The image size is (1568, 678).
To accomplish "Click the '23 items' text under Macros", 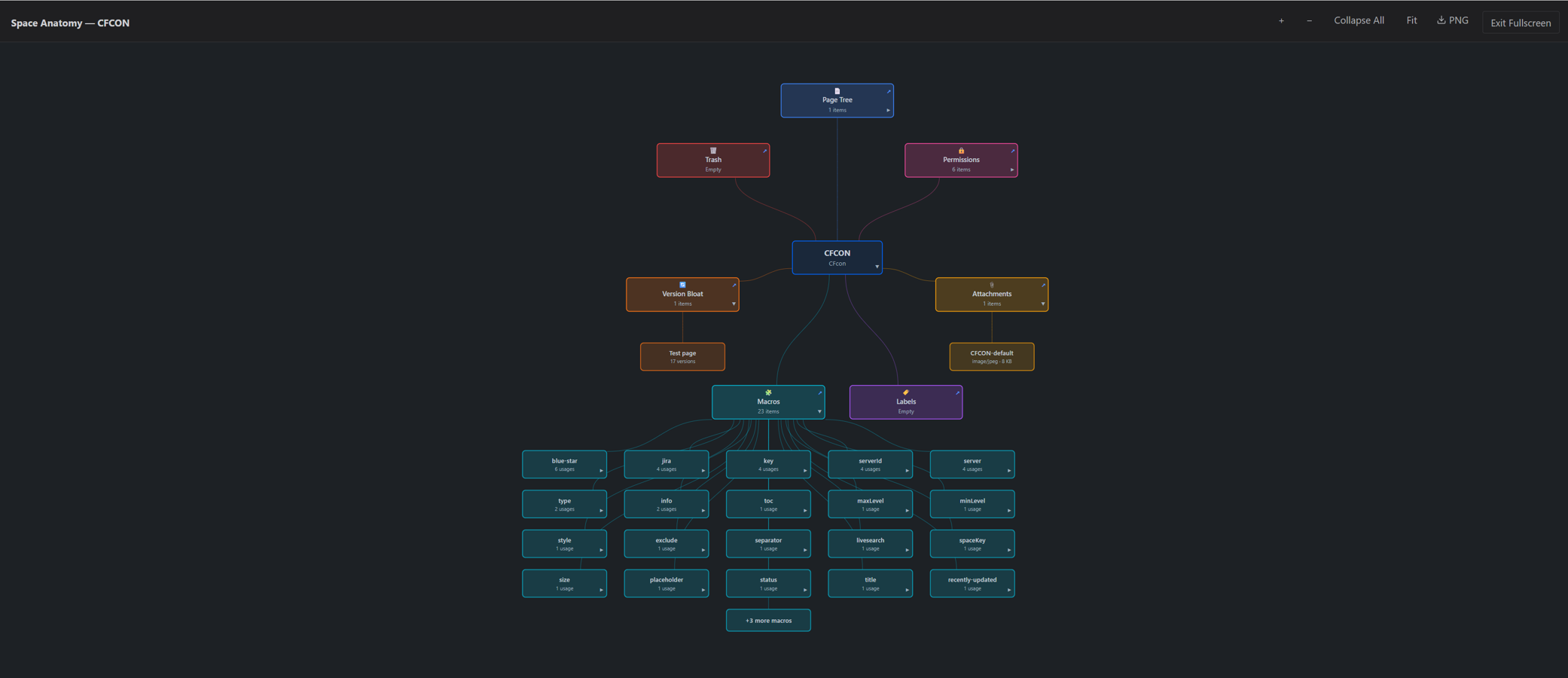I will 768,411.
